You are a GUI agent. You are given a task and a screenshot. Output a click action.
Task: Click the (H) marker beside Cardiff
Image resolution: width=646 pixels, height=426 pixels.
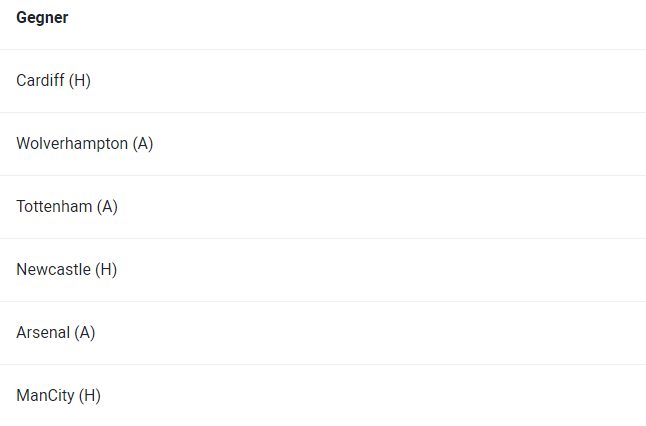pos(80,81)
